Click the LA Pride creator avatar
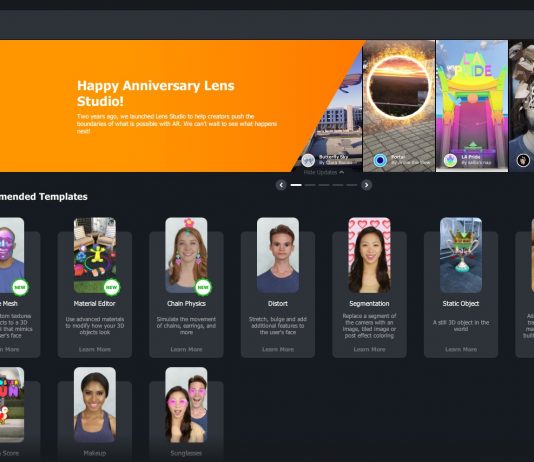Viewport: 534px width, 462px height. (x=450, y=160)
